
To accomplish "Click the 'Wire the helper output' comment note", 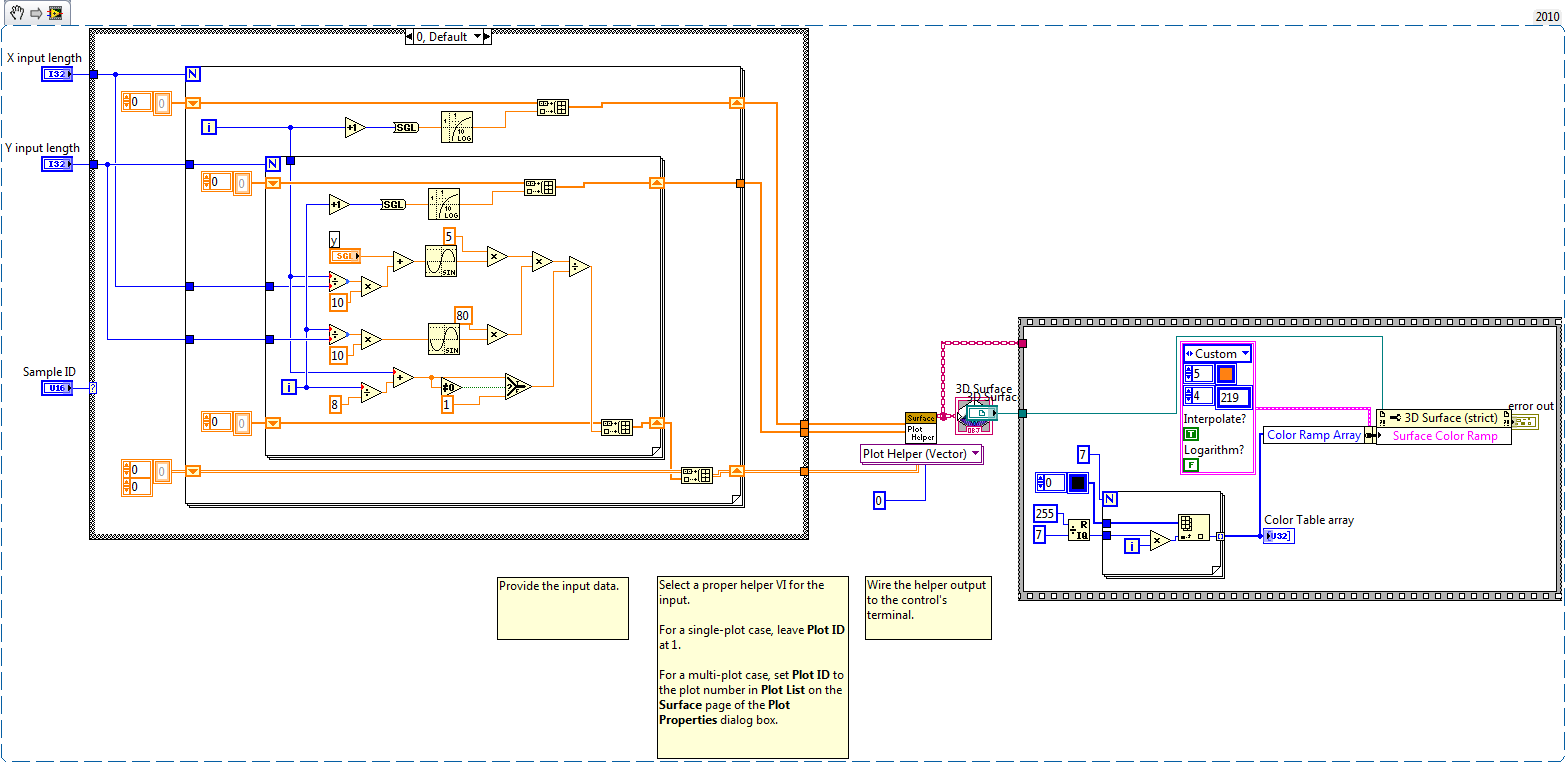I will point(928,608).
